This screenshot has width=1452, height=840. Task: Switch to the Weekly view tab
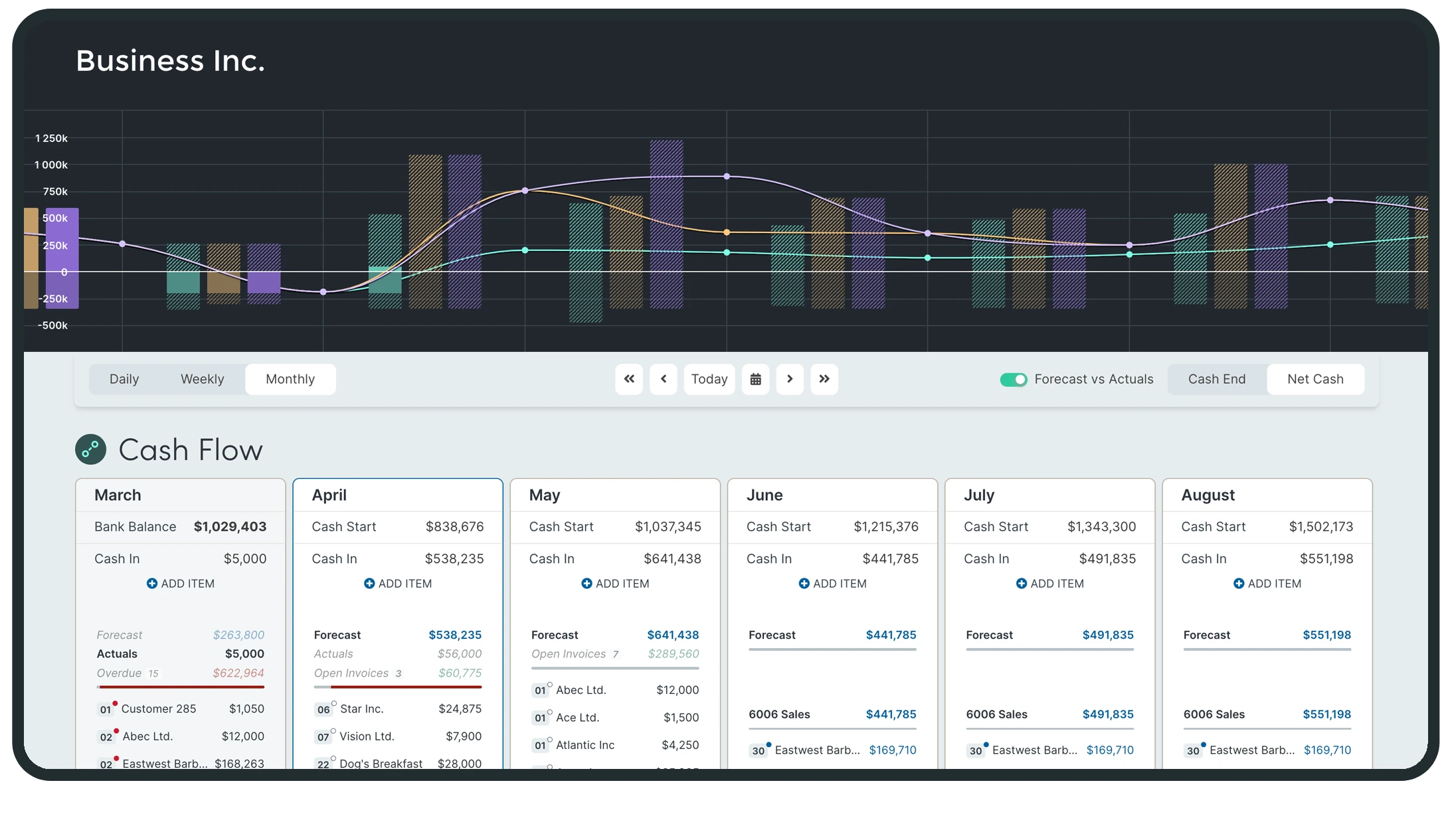tap(202, 379)
